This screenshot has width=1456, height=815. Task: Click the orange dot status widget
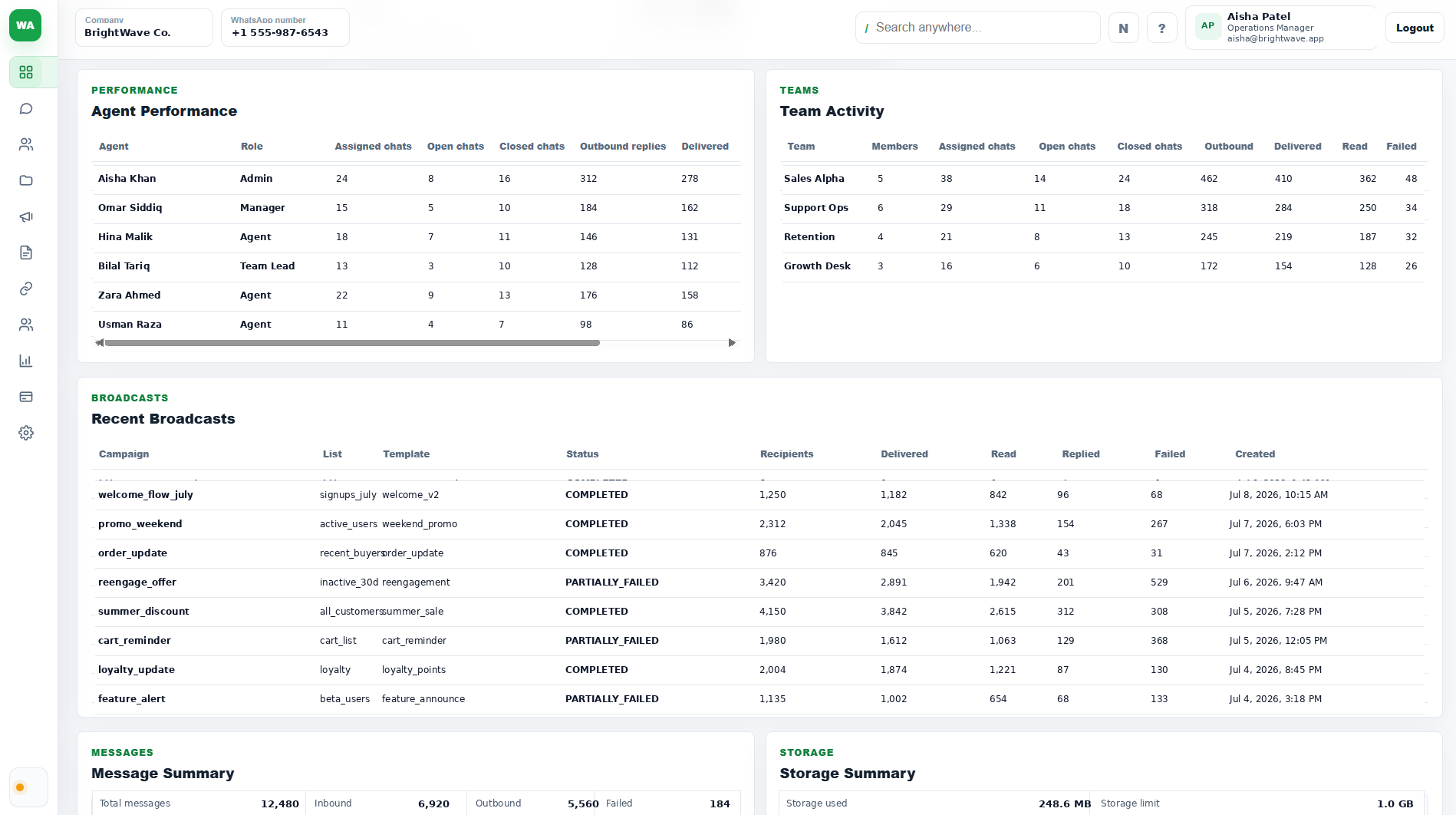pos(28,787)
